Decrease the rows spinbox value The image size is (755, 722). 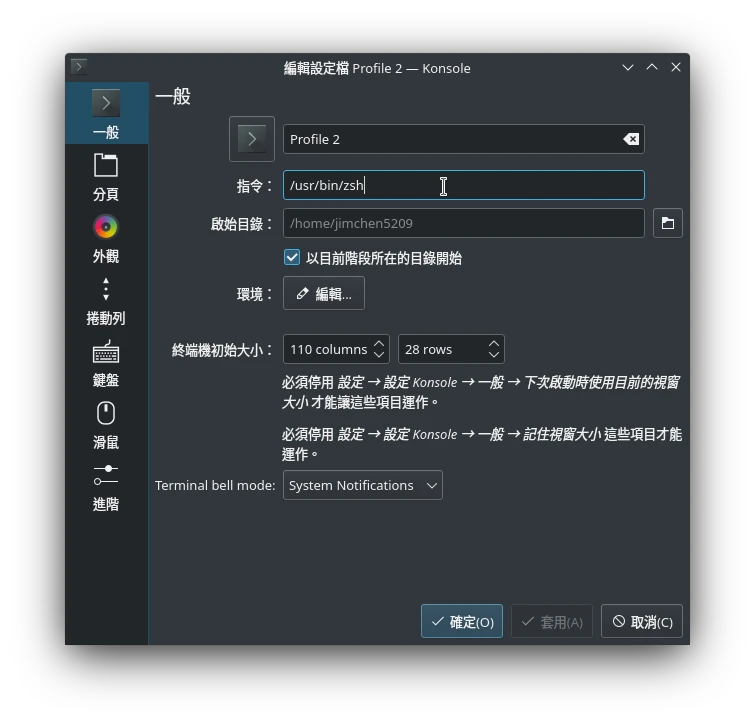(494, 354)
